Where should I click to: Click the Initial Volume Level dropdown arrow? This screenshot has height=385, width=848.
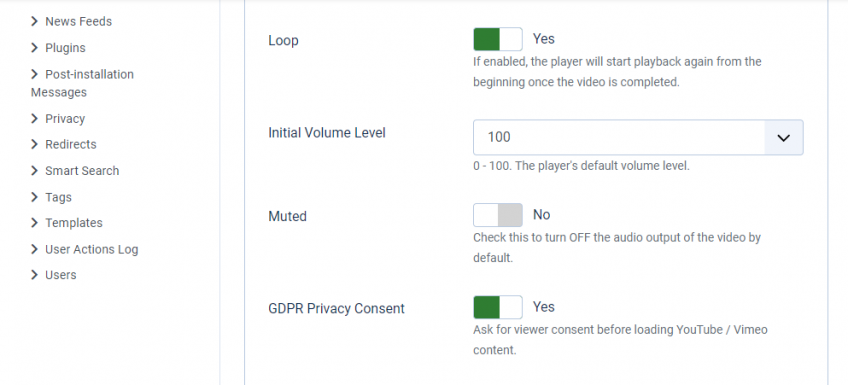(784, 137)
